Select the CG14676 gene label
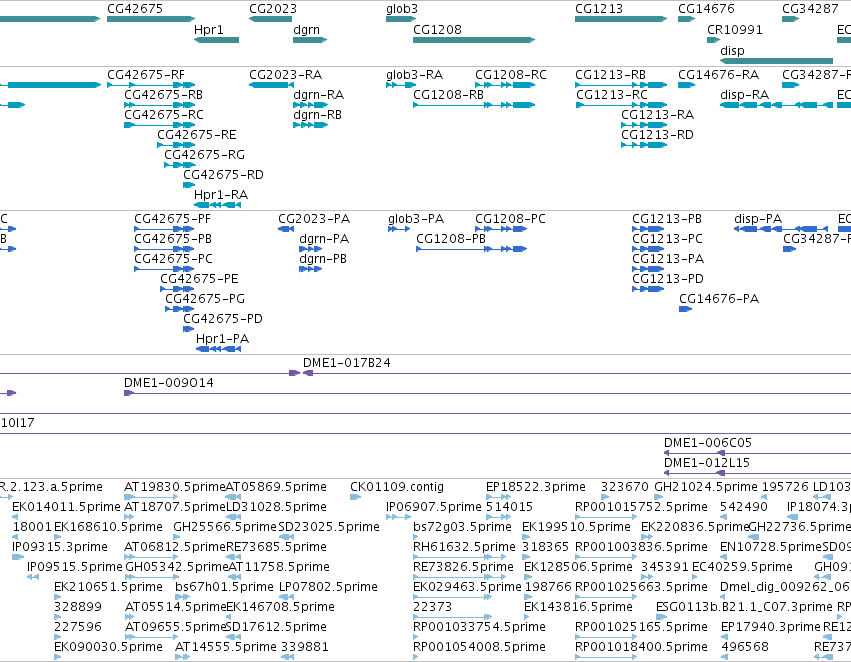851x662 pixels. (706, 9)
